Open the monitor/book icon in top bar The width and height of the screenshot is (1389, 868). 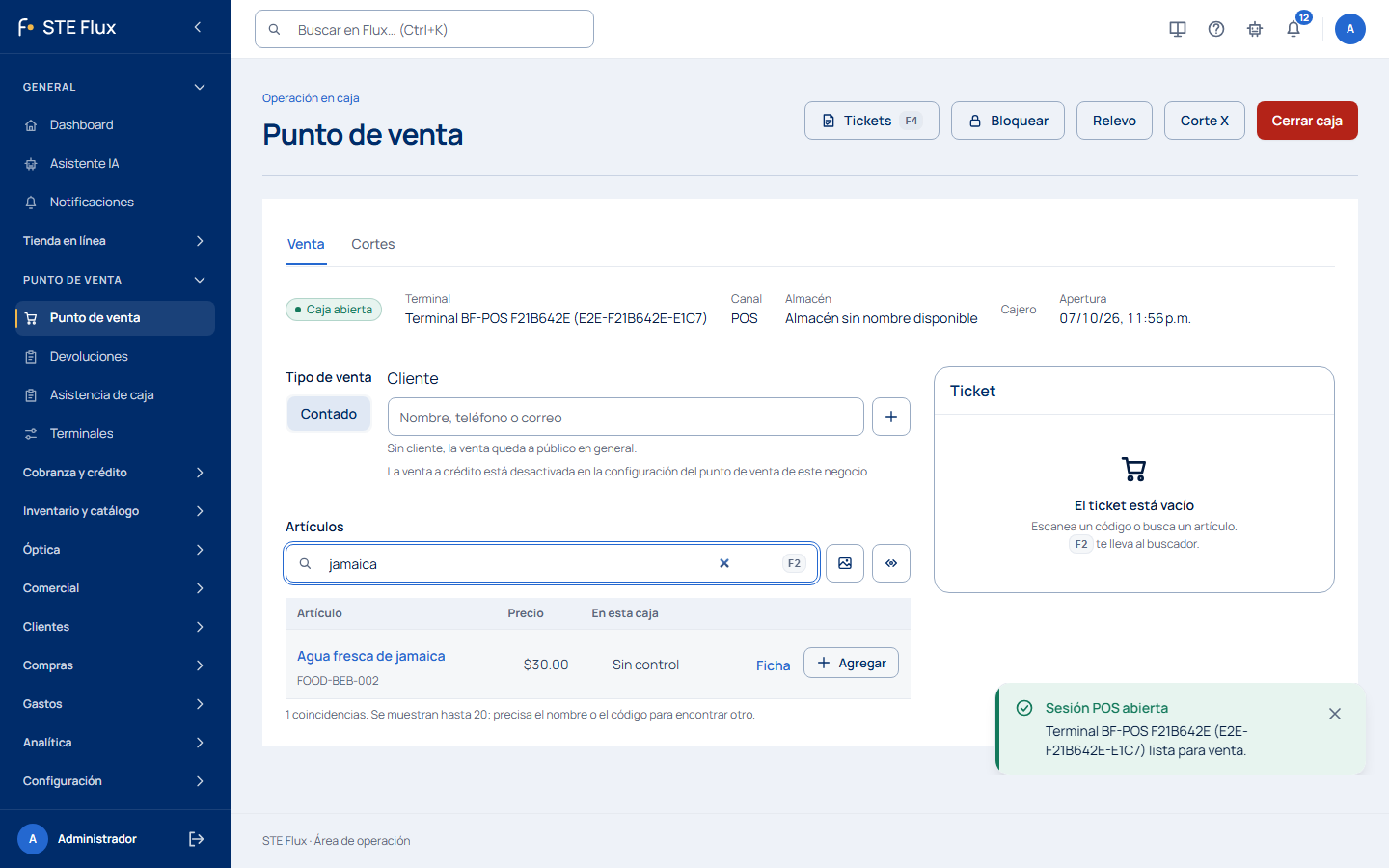click(1178, 29)
